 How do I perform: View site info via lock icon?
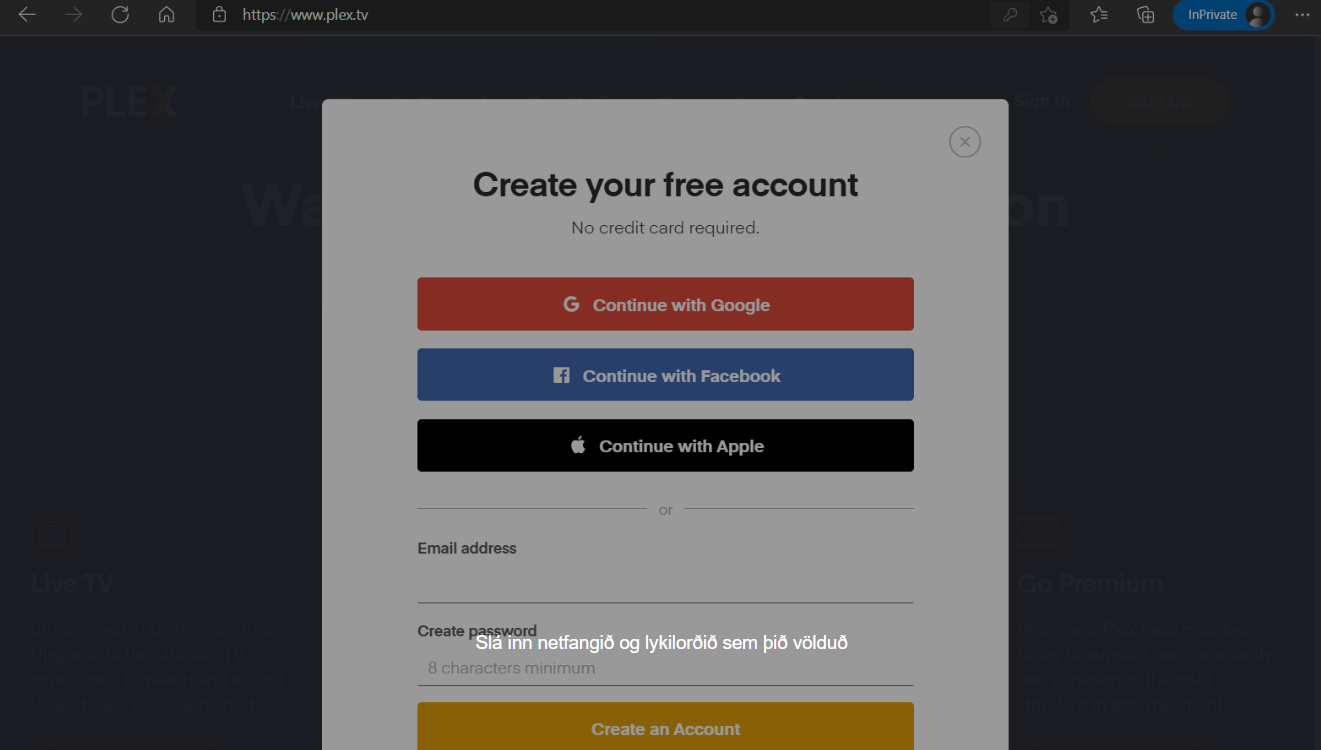(x=220, y=15)
